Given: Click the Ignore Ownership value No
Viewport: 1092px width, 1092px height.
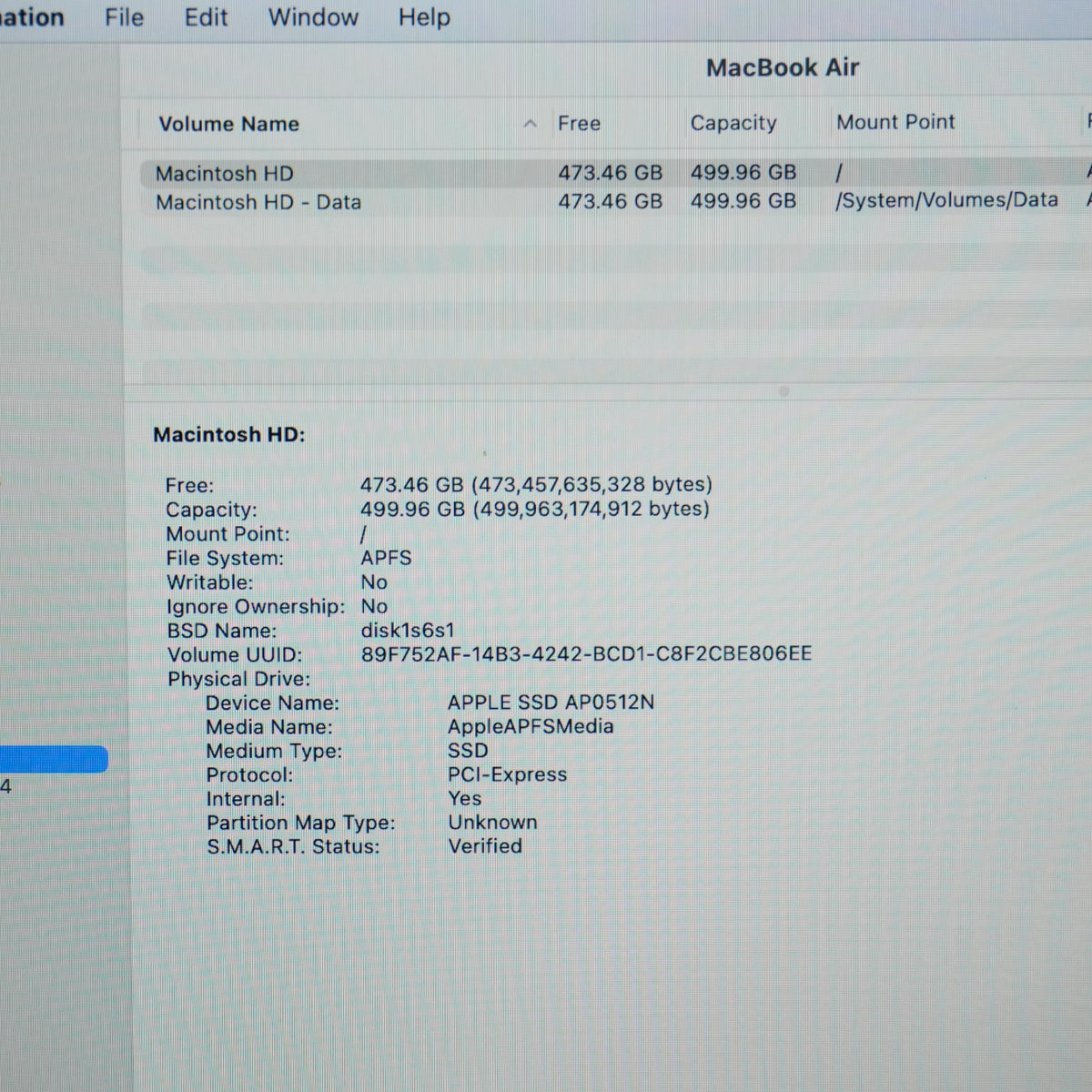Looking at the screenshot, I should (x=374, y=606).
